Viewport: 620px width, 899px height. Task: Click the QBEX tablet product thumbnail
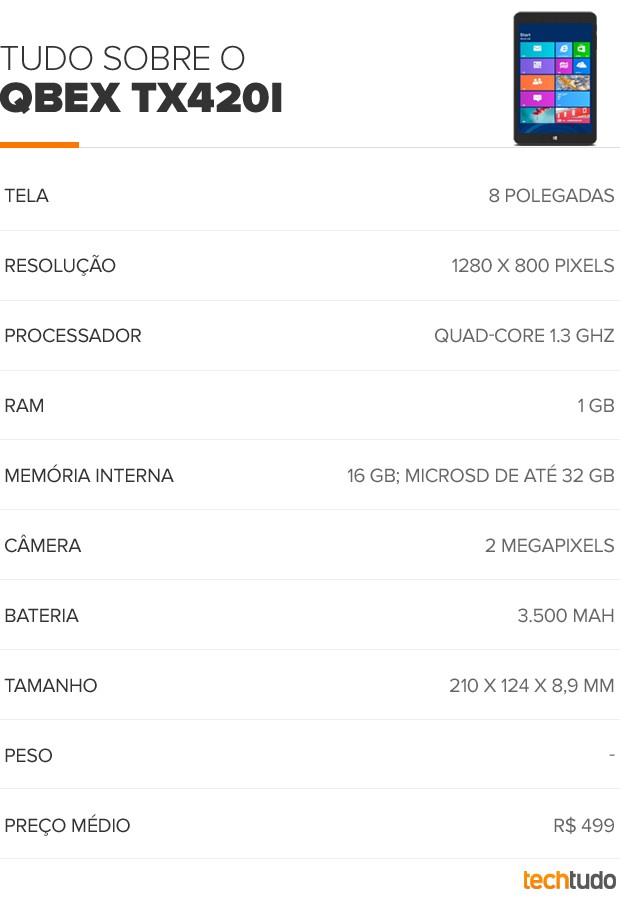[x=555, y=78]
